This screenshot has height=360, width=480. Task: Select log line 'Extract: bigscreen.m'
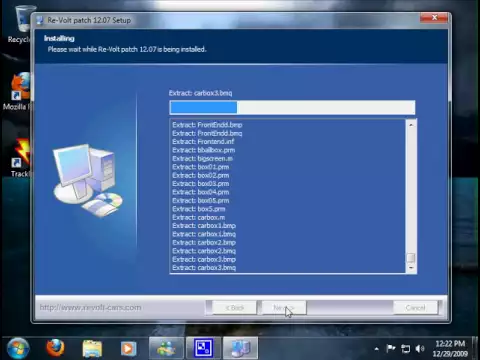point(202,159)
